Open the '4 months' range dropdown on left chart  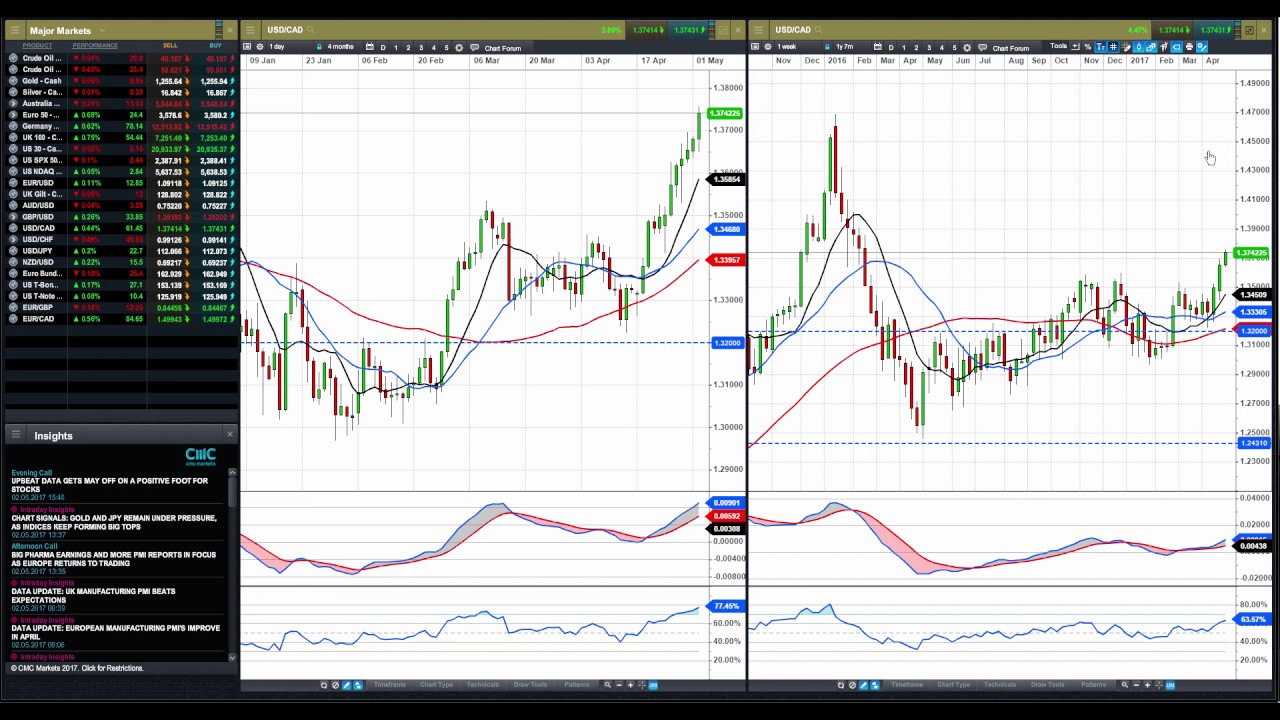pyautogui.click(x=340, y=47)
